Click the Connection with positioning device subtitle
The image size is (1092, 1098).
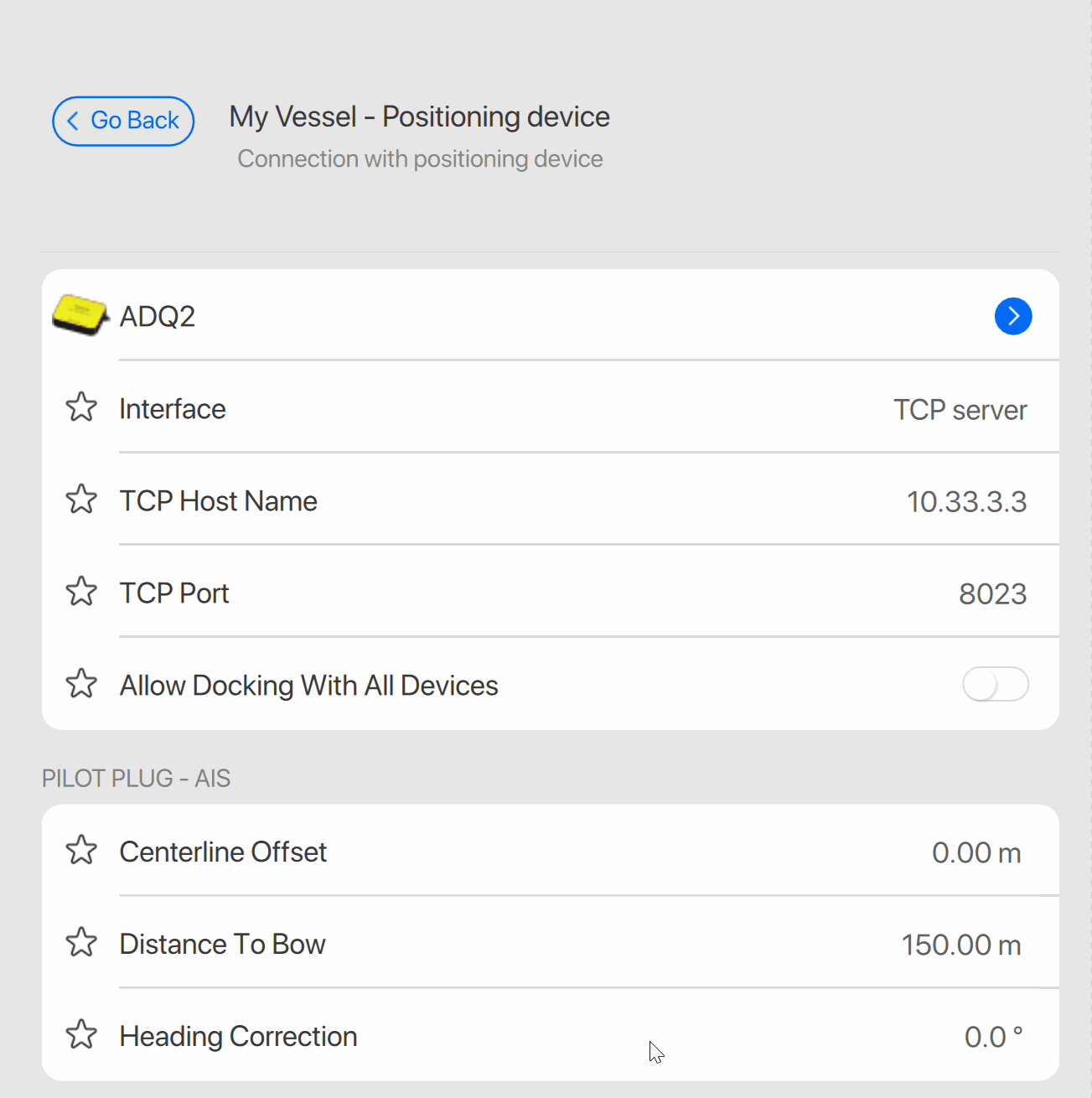coord(420,158)
